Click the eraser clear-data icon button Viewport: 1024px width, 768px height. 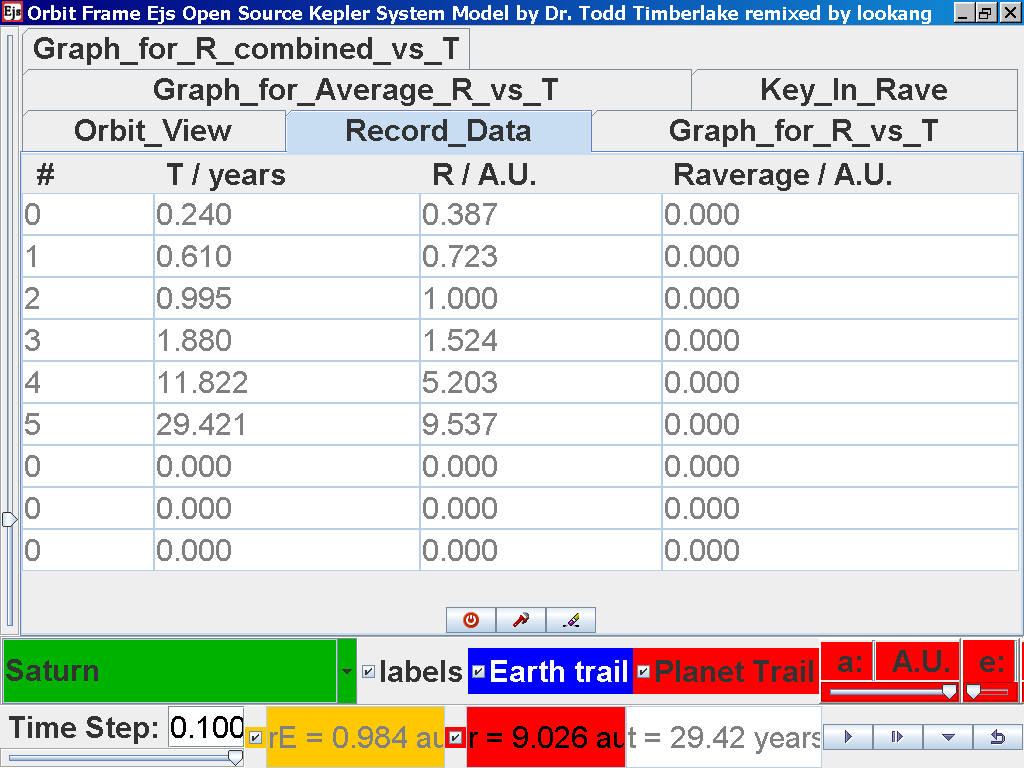(x=571, y=620)
